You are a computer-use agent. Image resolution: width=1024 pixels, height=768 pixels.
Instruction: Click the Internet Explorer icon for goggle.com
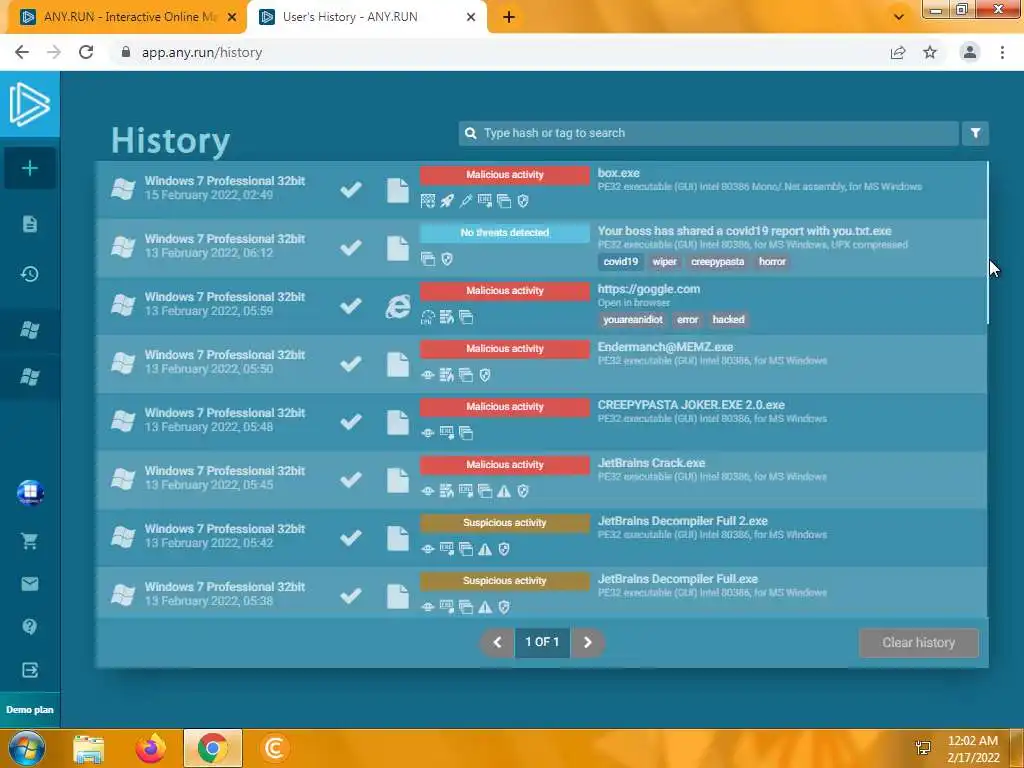pyautogui.click(x=398, y=306)
